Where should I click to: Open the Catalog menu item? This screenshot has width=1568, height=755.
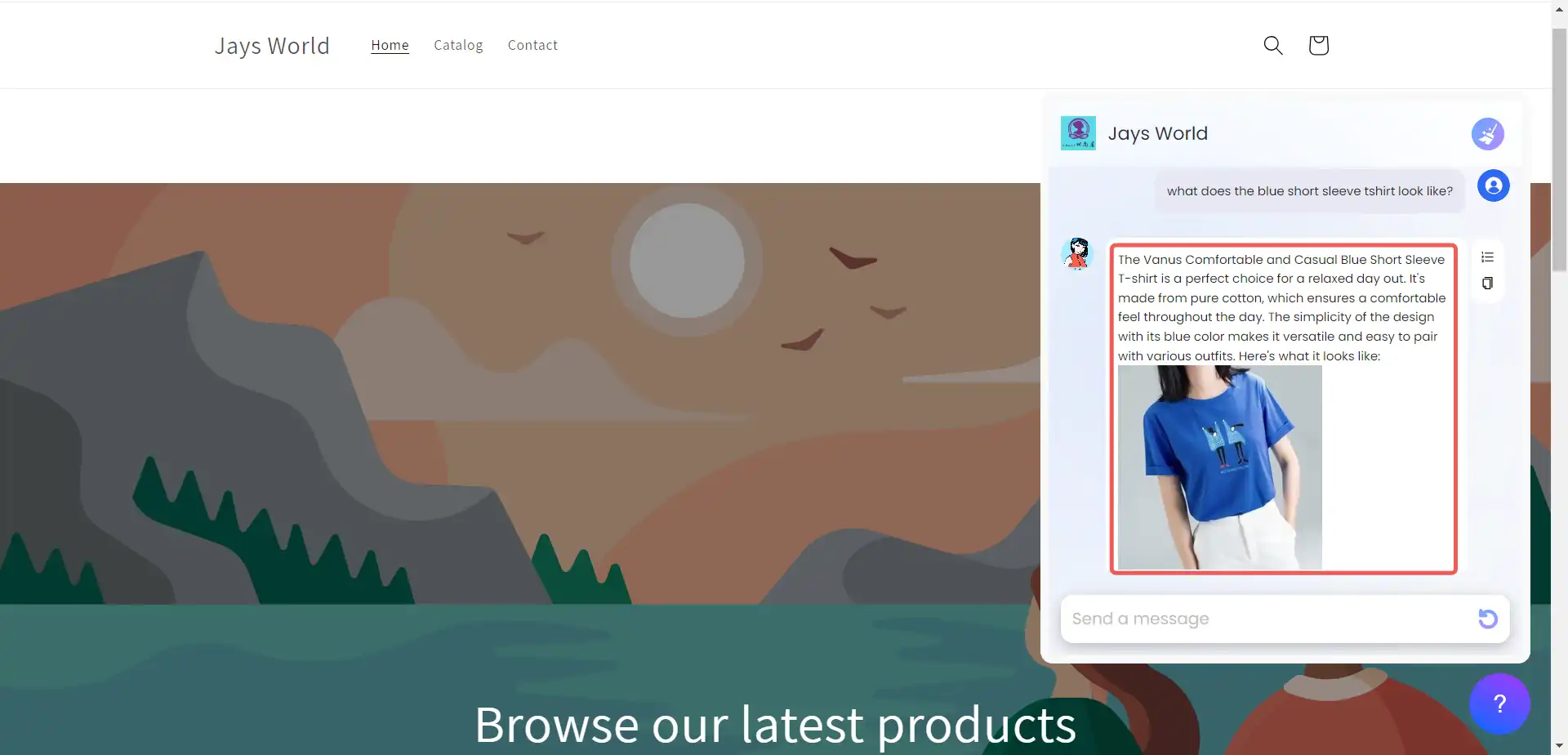coord(458,45)
